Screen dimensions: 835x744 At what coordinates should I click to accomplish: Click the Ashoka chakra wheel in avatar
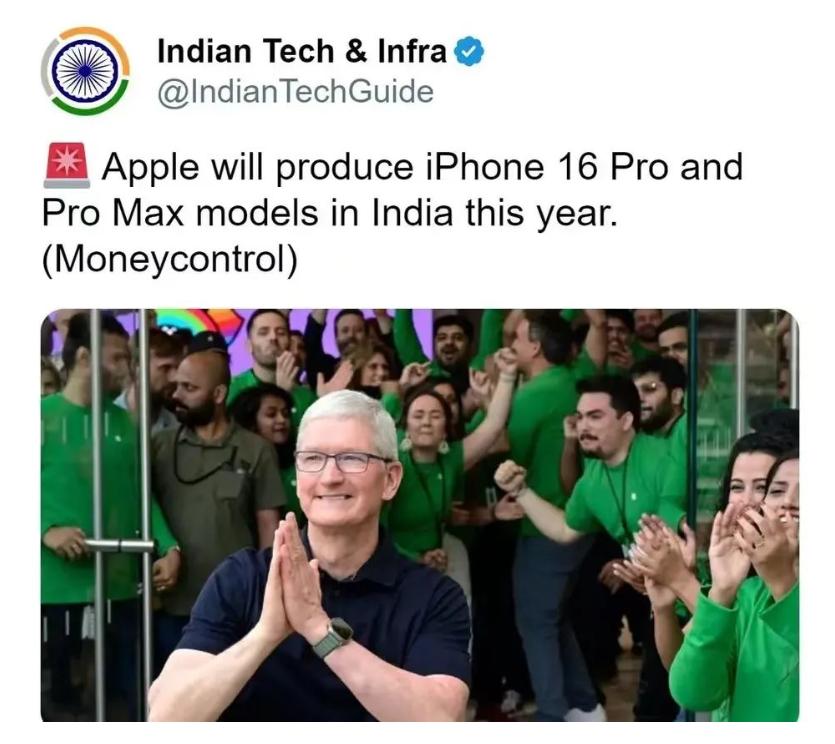[86, 71]
